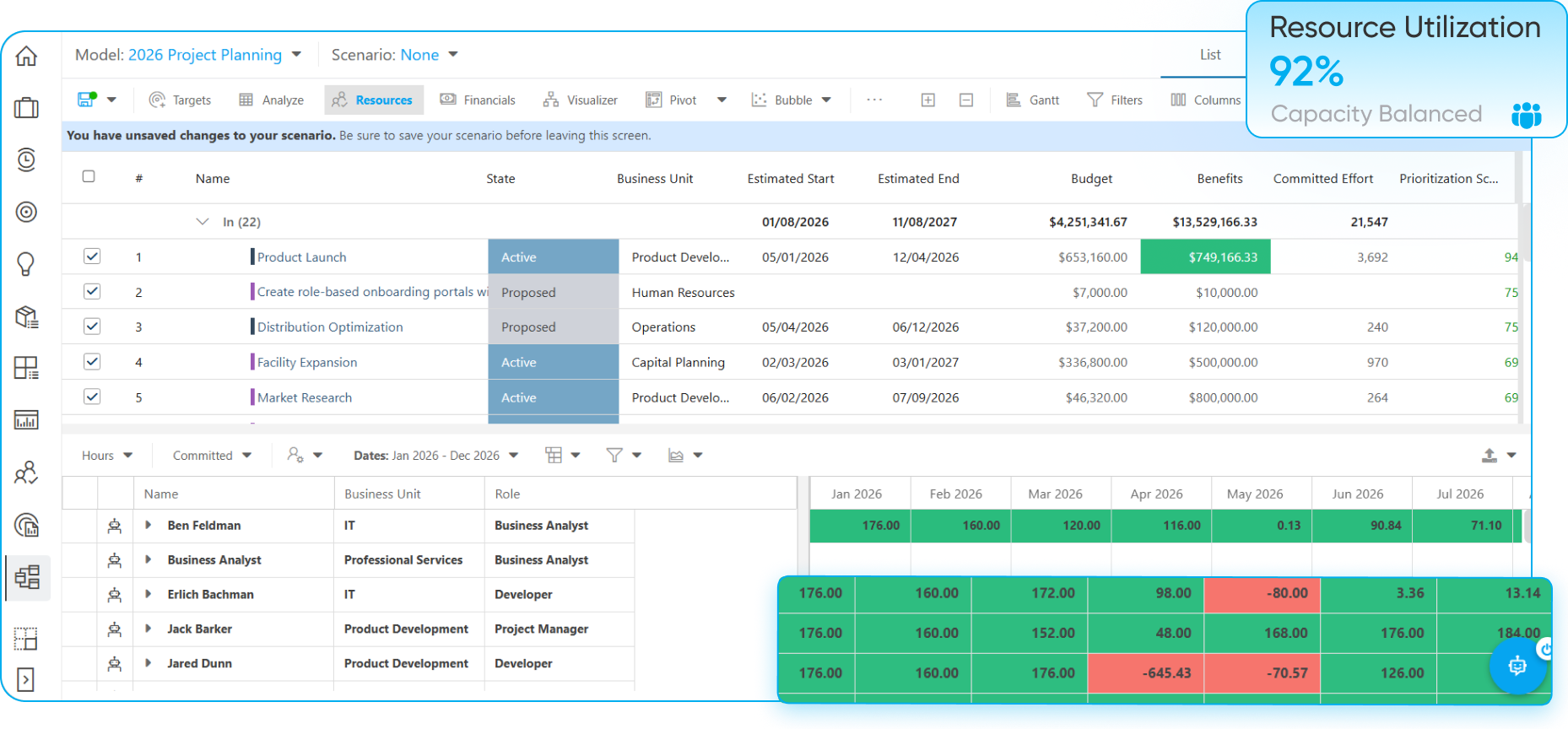Viewport: 1568px width, 729px height.
Task: Click the green Benefits cell $749,166.33
Action: pyautogui.click(x=1205, y=256)
